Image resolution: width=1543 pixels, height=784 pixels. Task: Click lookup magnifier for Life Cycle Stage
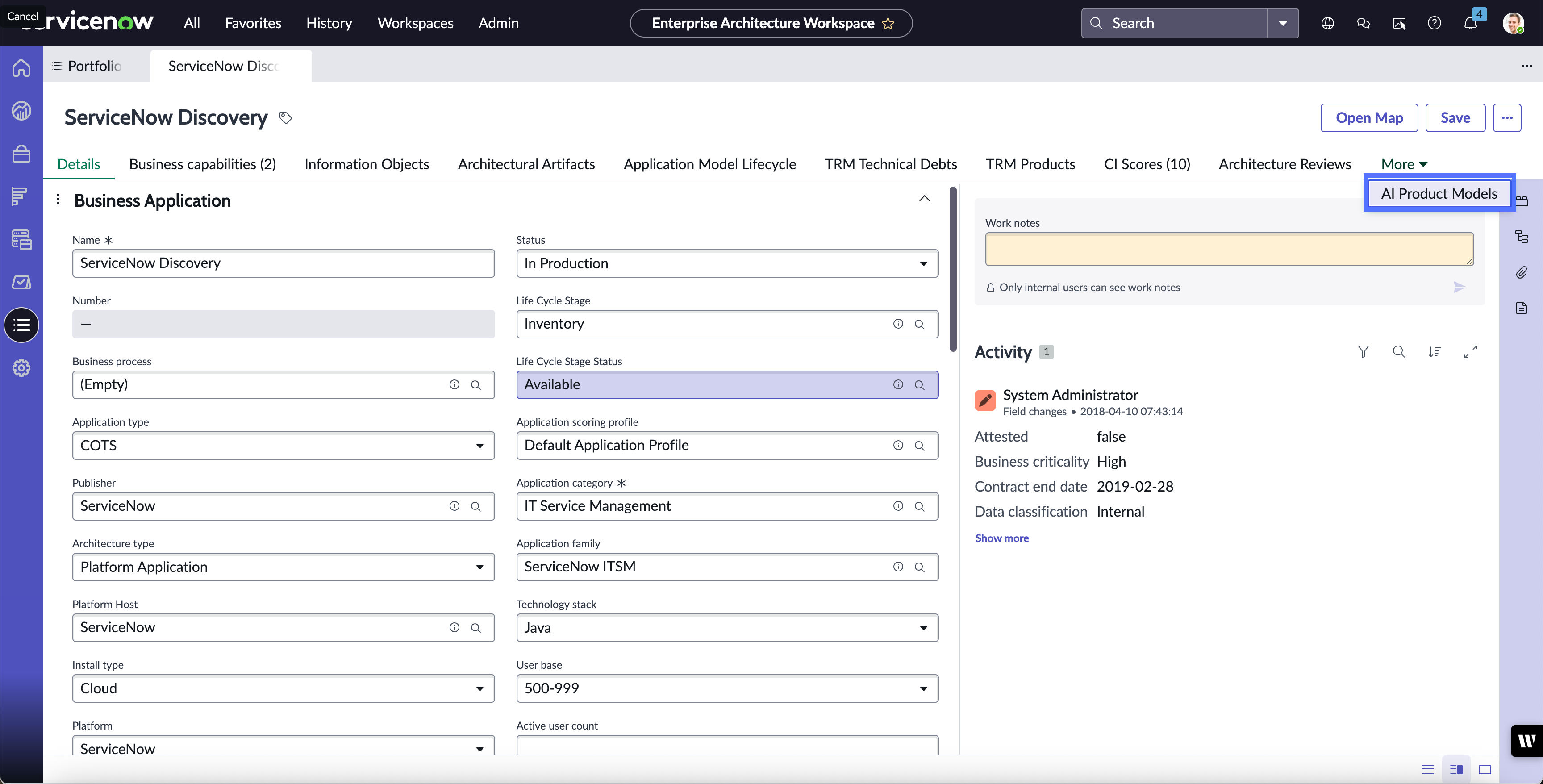[919, 324]
